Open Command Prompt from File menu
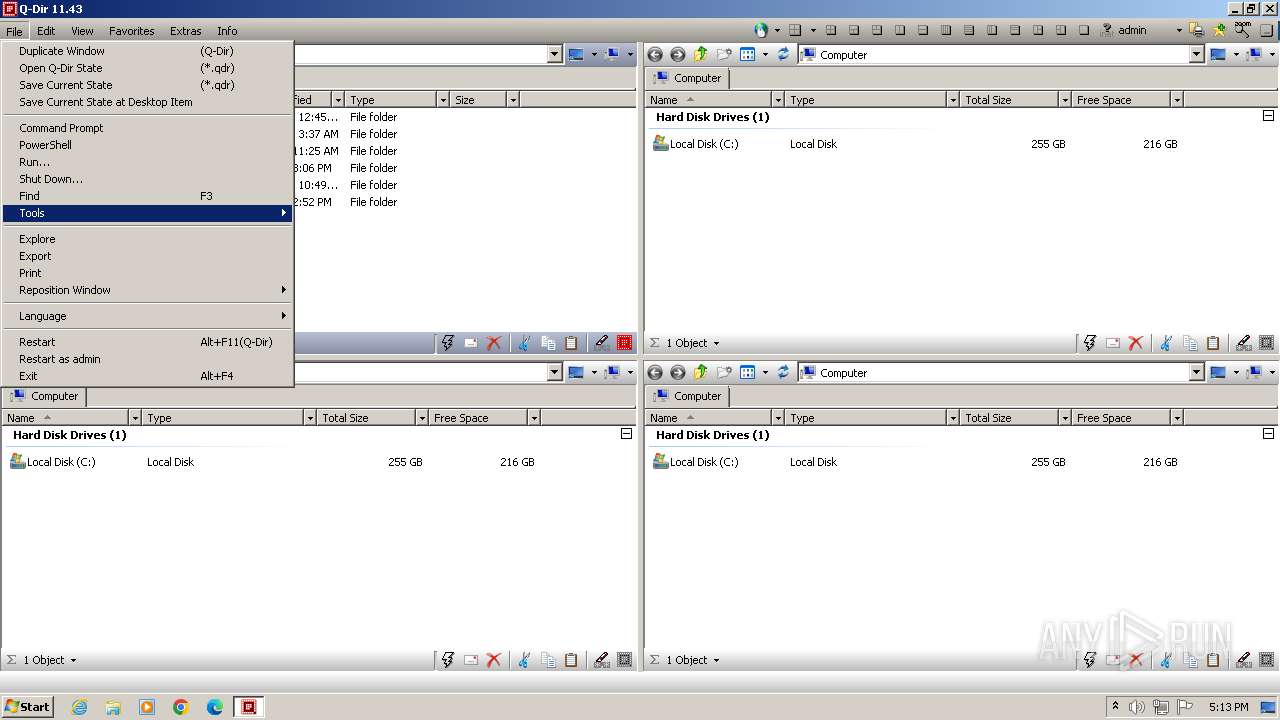 (x=148, y=128)
